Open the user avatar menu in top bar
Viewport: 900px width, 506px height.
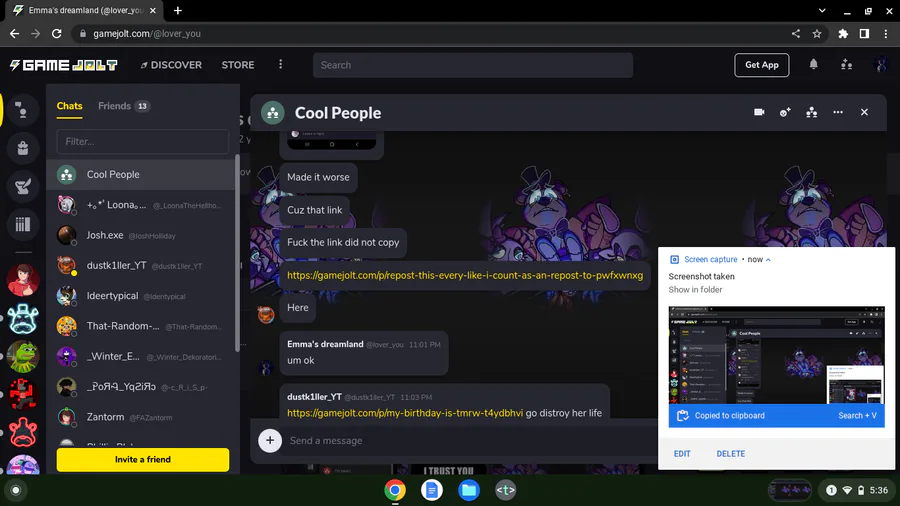point(880,64)
